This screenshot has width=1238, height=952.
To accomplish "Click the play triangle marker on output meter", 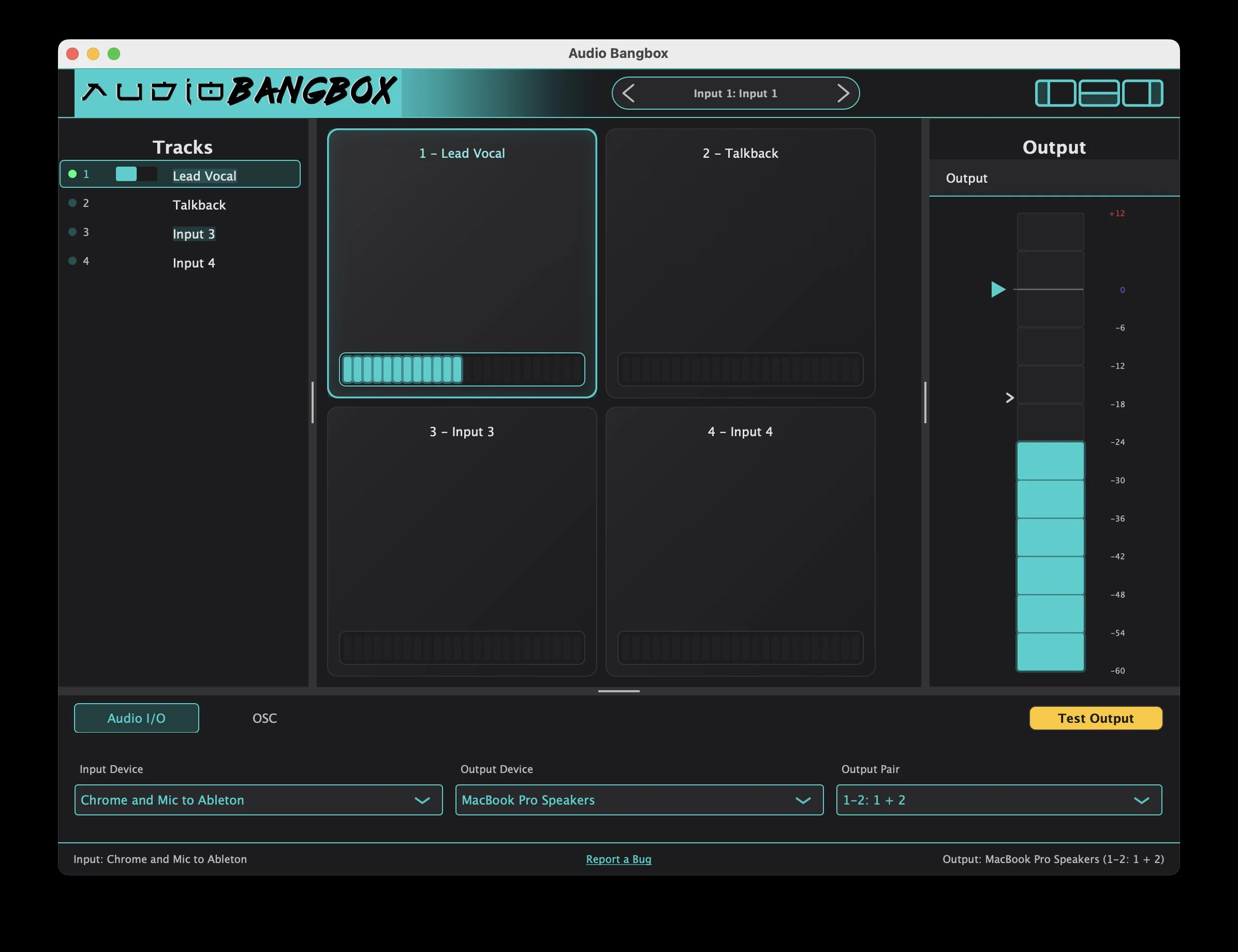I will (998, 290).
